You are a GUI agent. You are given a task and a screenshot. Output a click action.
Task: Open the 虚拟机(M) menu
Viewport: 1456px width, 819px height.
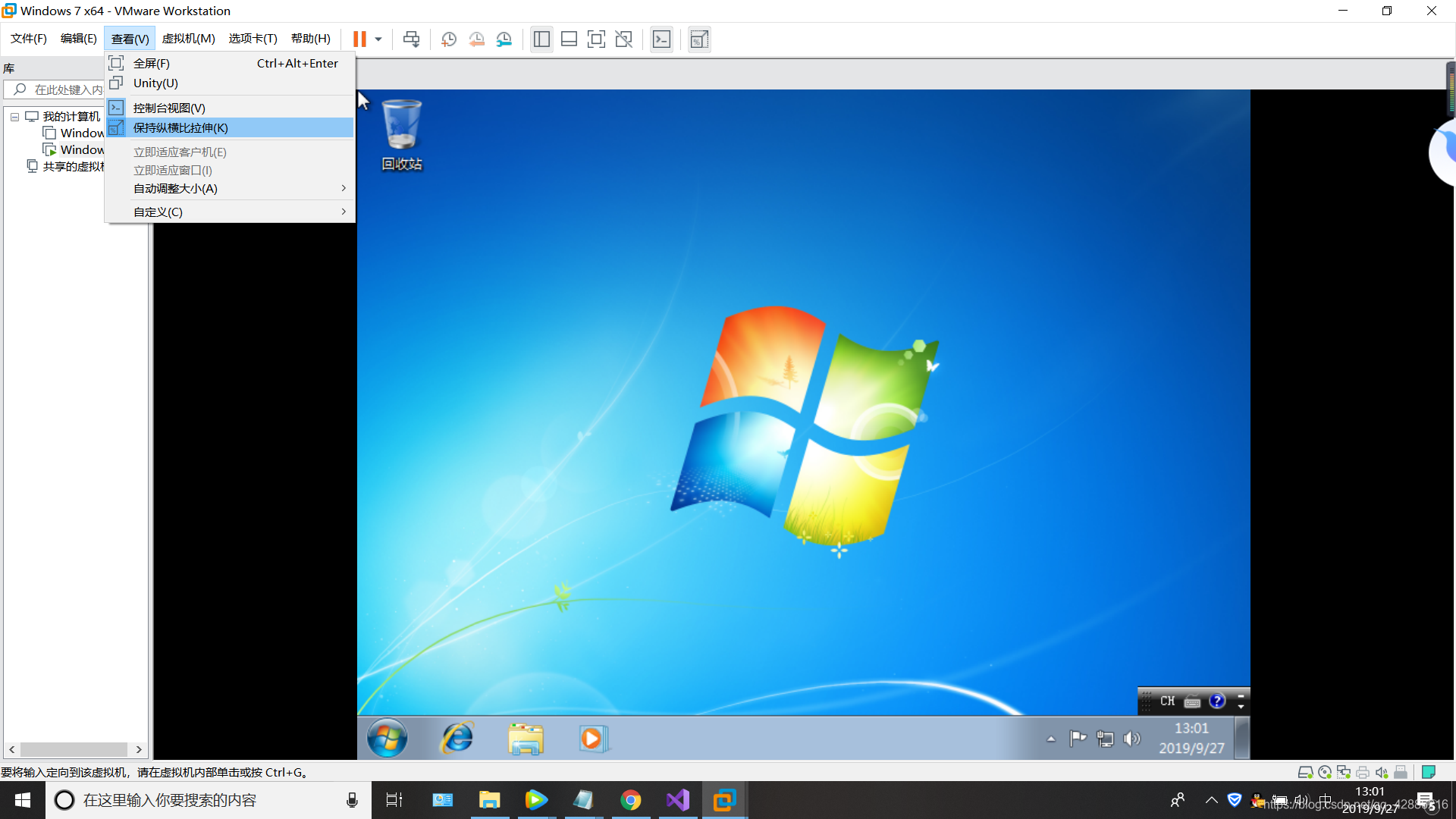pyautogui.click(x=188, y=39)
